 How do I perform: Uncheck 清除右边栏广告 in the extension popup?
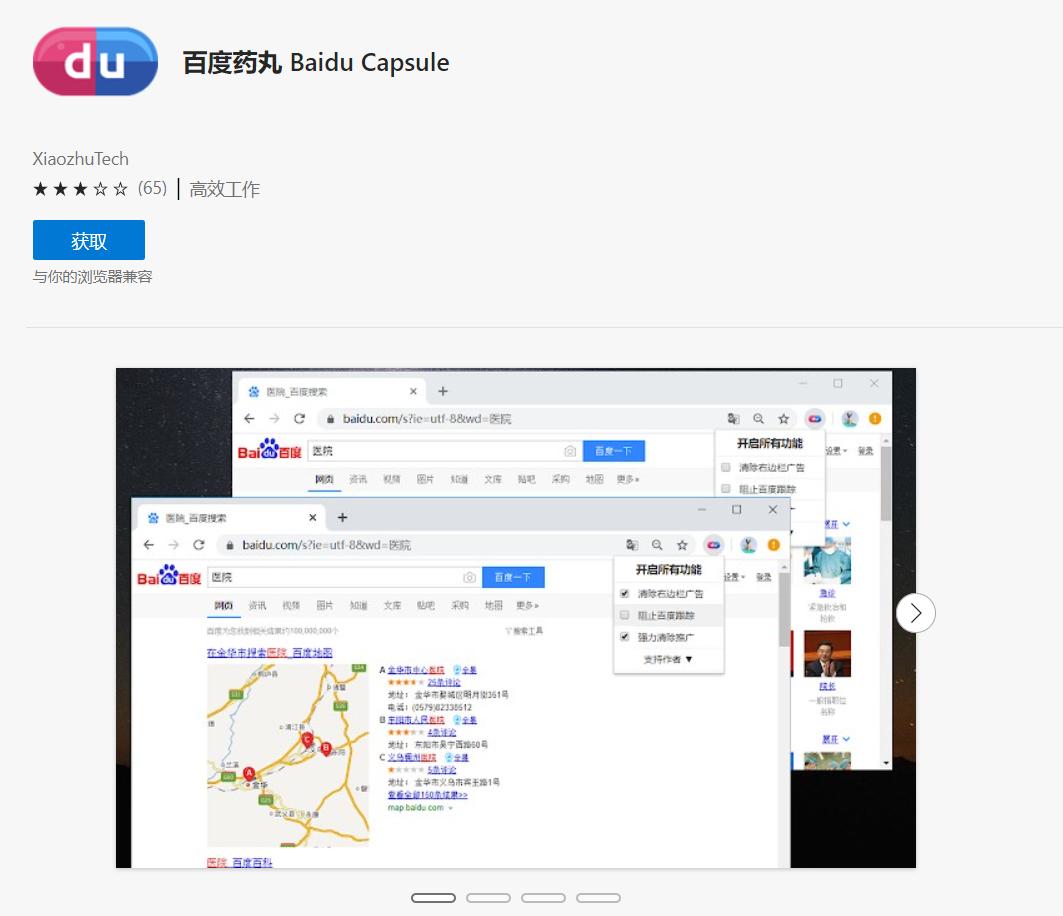pyautogui.click(x=624, y=593)
